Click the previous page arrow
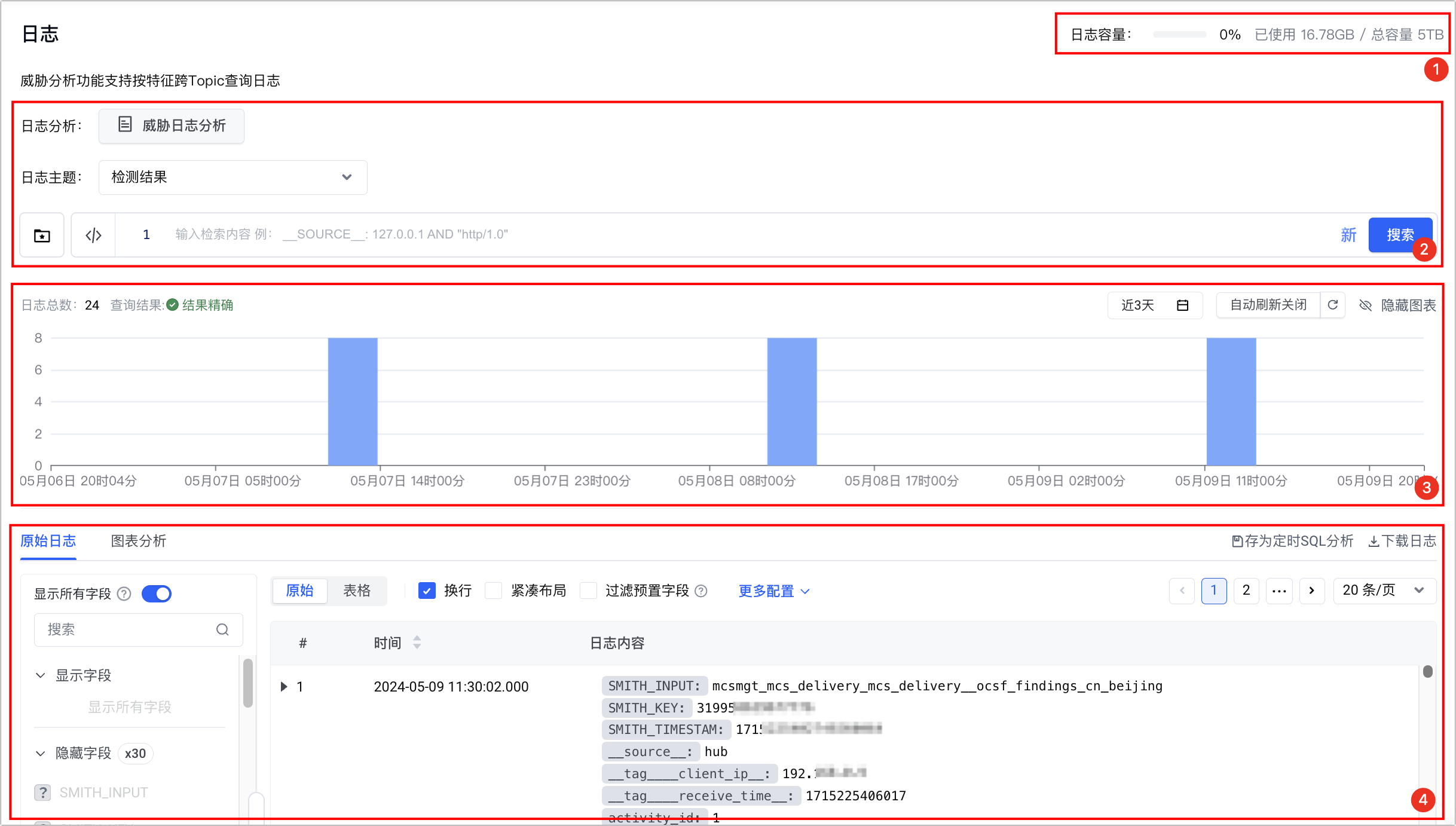Screen dimensions: 1456x826 (1182, 591)
